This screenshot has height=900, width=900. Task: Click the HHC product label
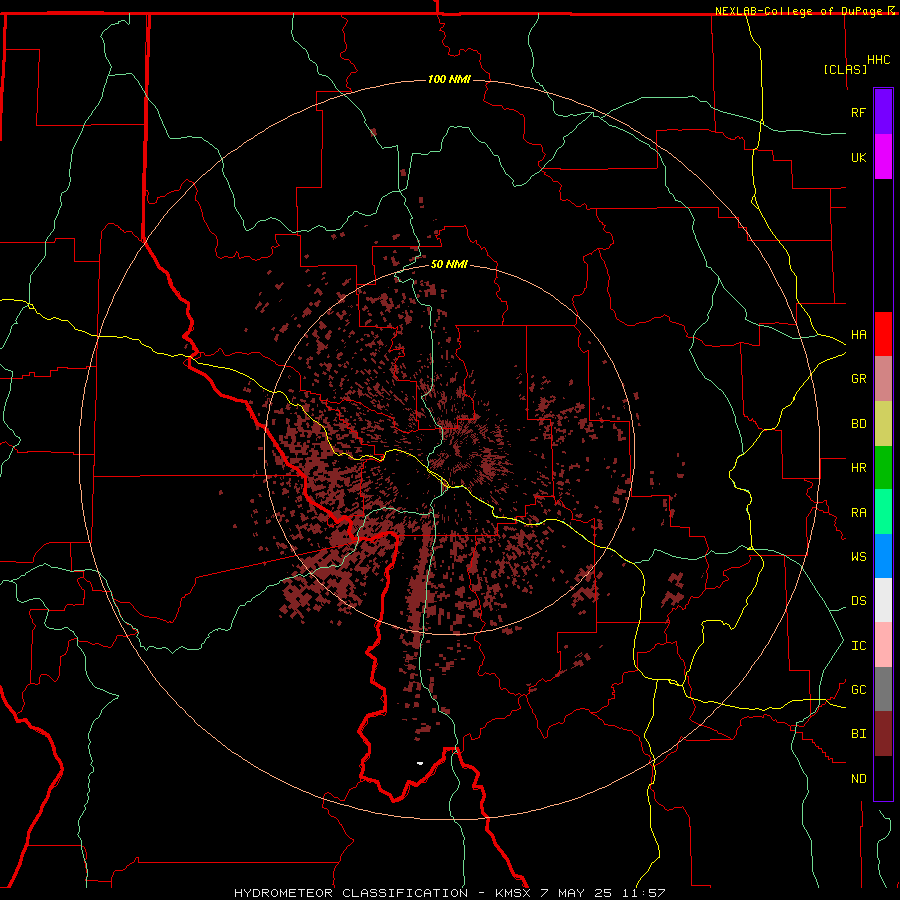pyautogui.click(x=878, y=60)
